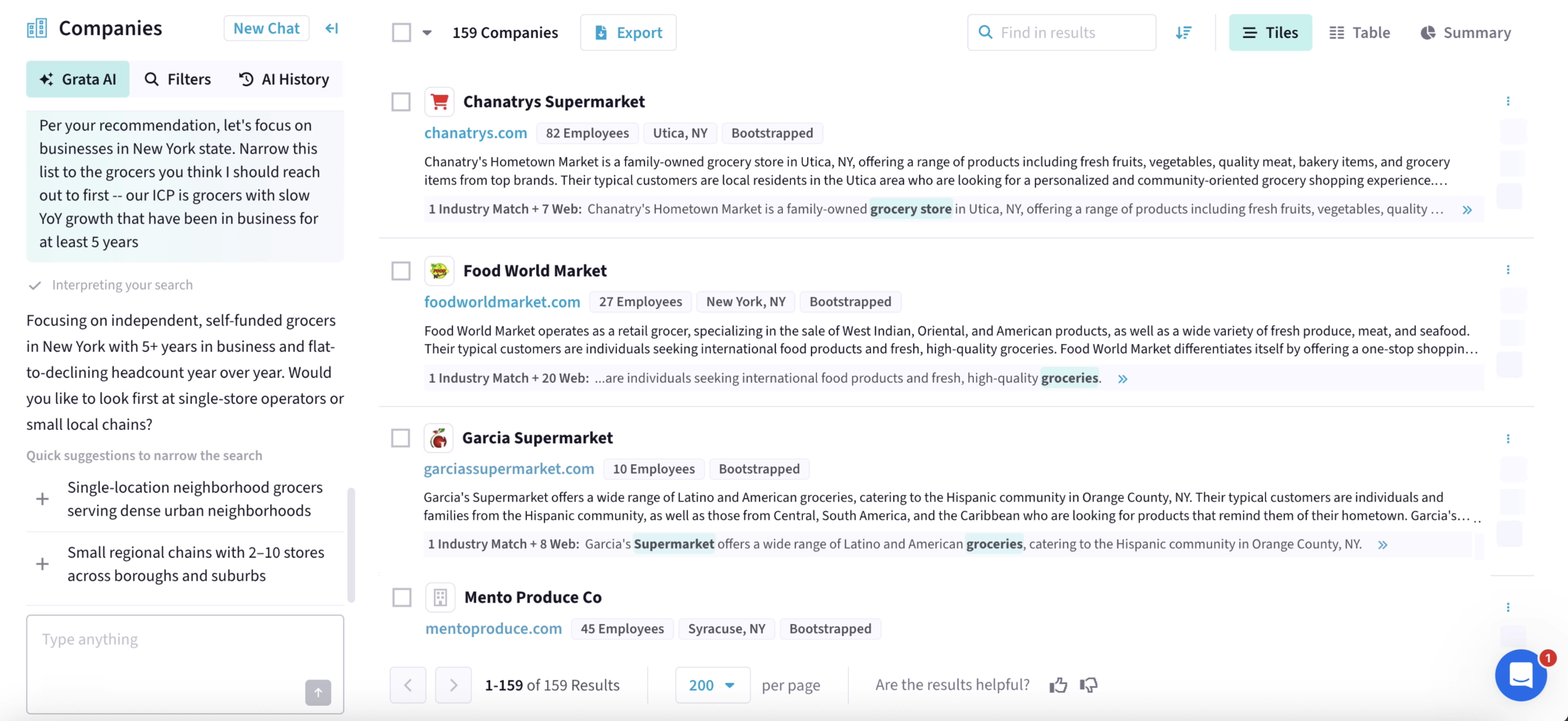1568x721 pixels.
Task: Give thumbs up on results helpfulness
Action: pyautogui.click(x=1058, y=684)
